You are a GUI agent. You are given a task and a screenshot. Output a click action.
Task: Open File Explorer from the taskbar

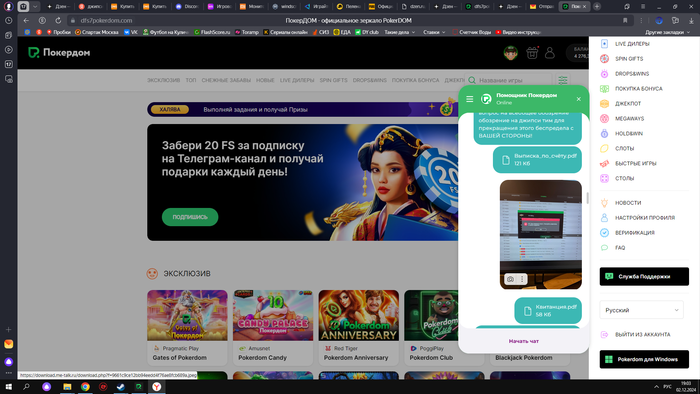67,387
